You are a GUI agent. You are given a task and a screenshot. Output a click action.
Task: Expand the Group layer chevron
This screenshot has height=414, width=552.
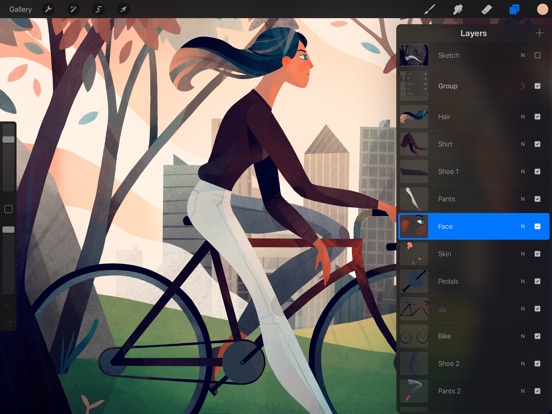[x=523, y=86]
